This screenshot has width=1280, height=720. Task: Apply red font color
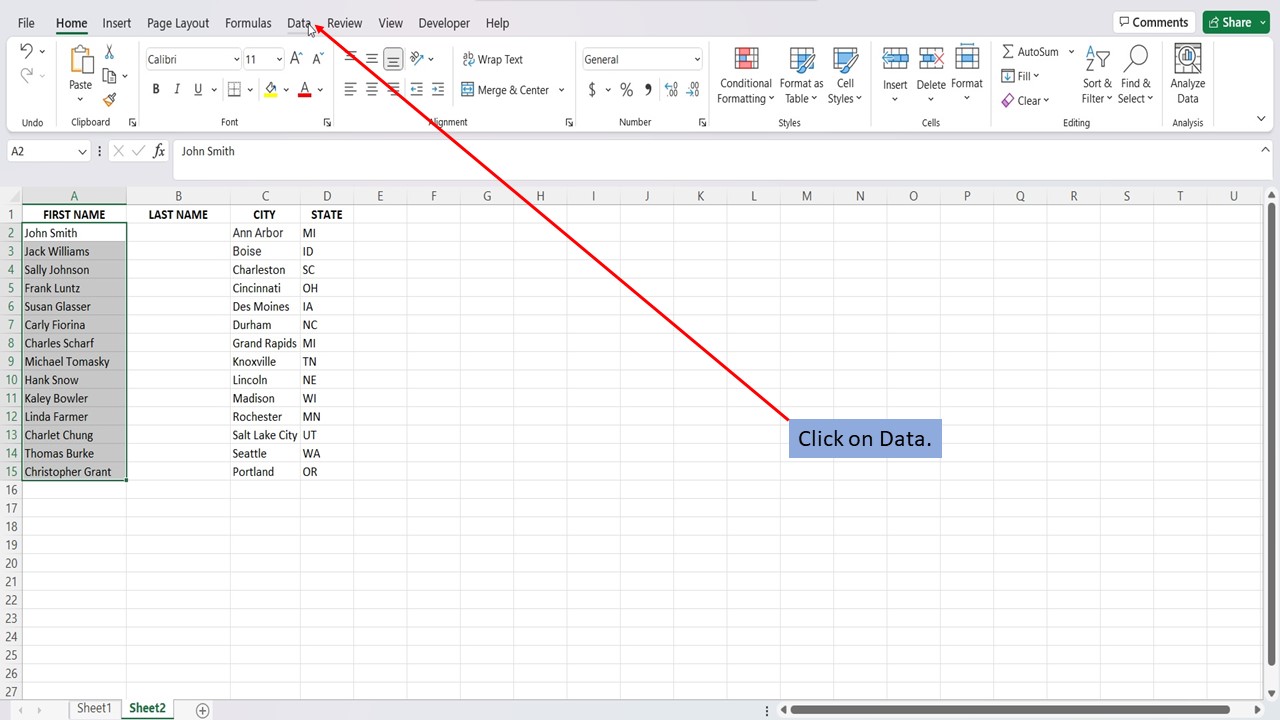point(305,90)
